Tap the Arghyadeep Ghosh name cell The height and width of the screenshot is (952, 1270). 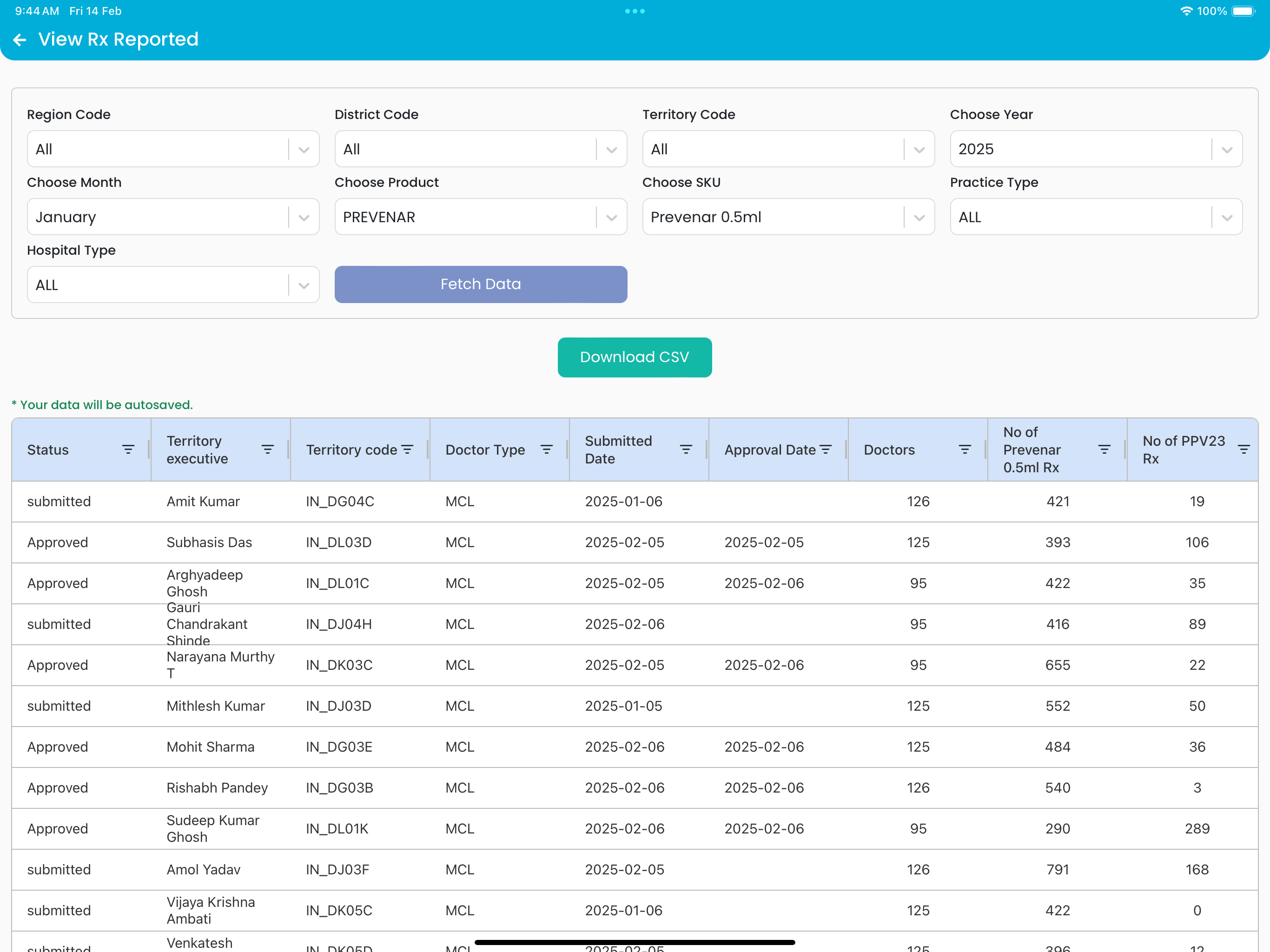coord(205,583)
